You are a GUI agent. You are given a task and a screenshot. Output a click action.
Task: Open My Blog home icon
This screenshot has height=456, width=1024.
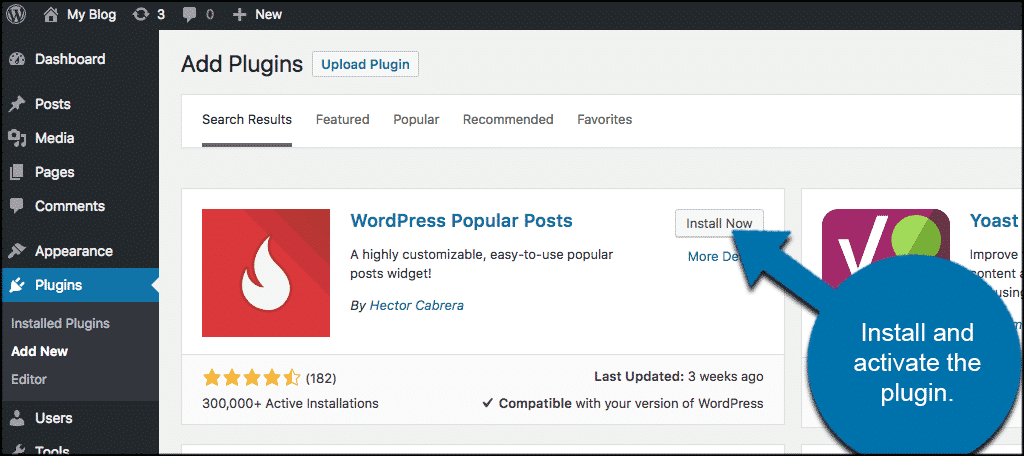52,14
